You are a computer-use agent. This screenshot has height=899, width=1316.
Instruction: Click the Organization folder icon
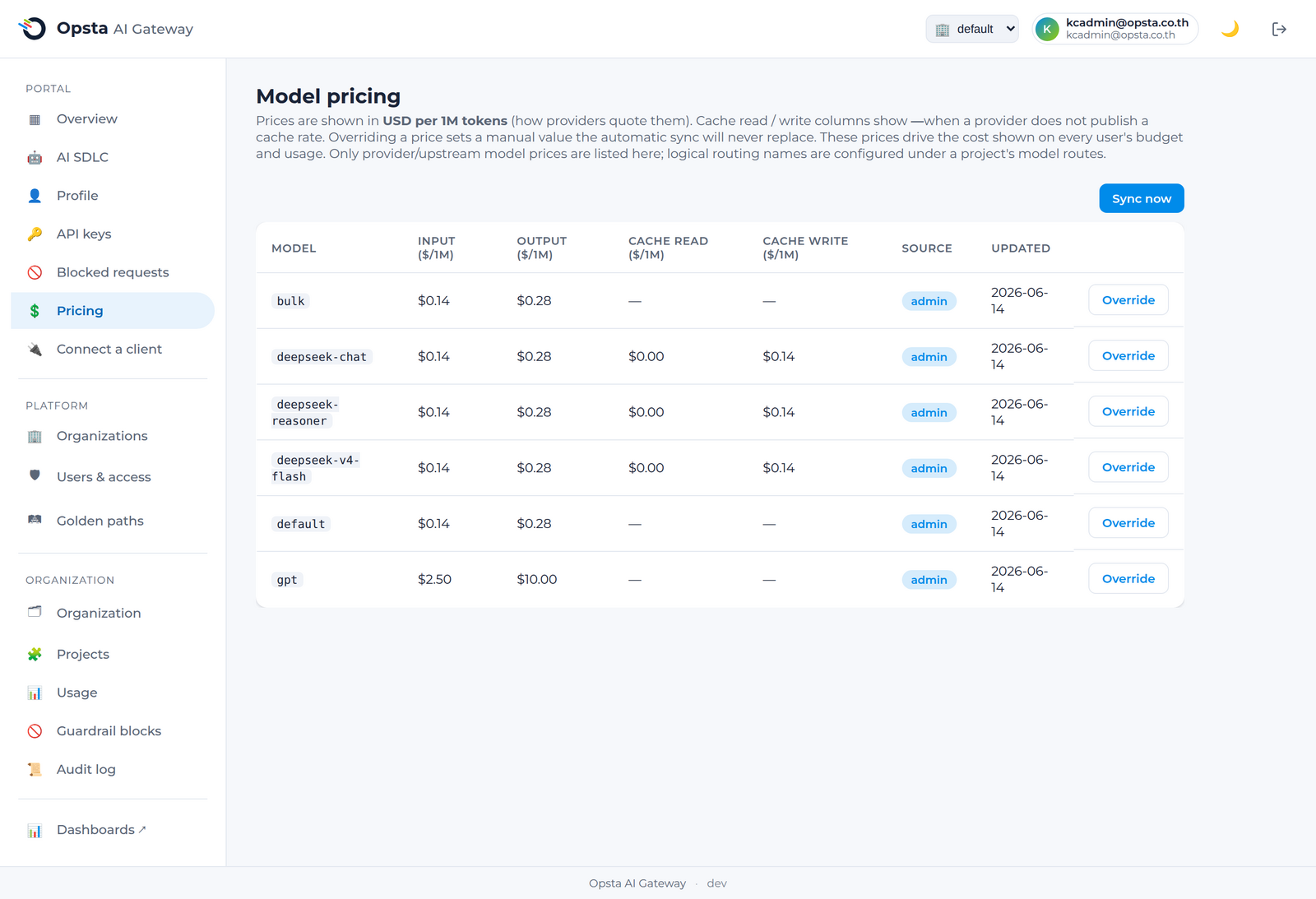pos(35,611)
